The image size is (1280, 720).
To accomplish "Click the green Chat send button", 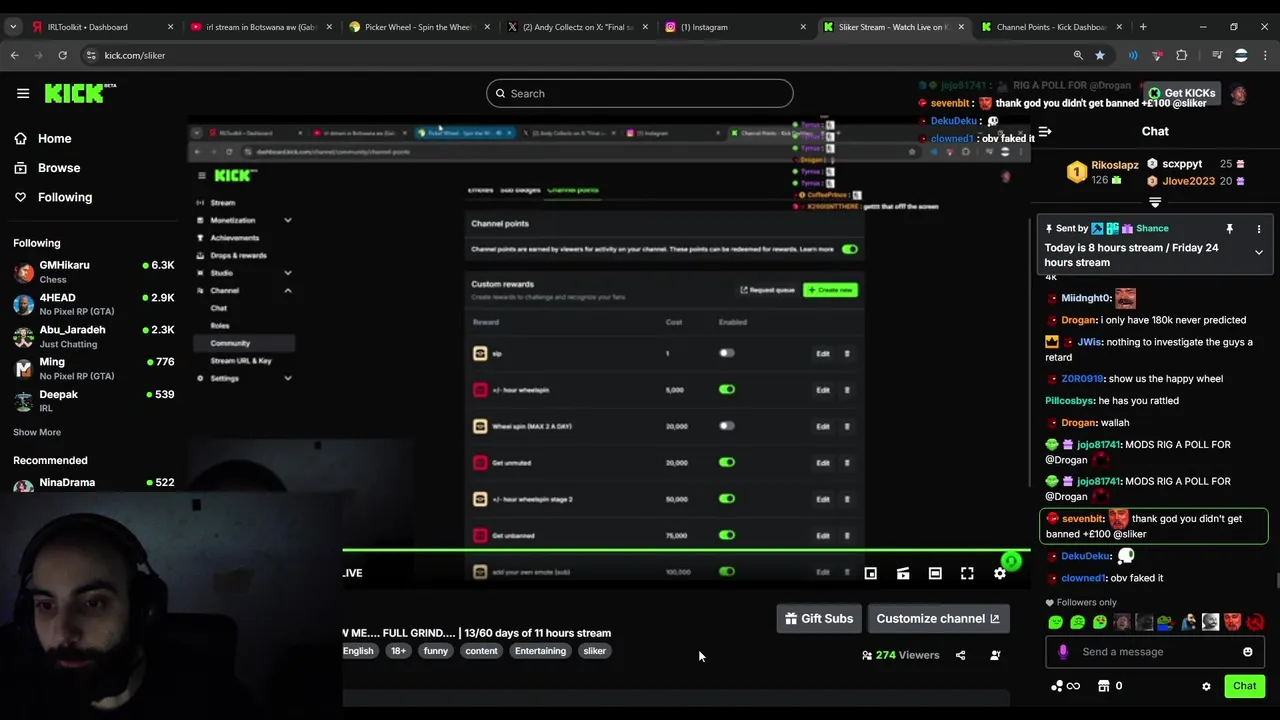I will (1244, 686).
